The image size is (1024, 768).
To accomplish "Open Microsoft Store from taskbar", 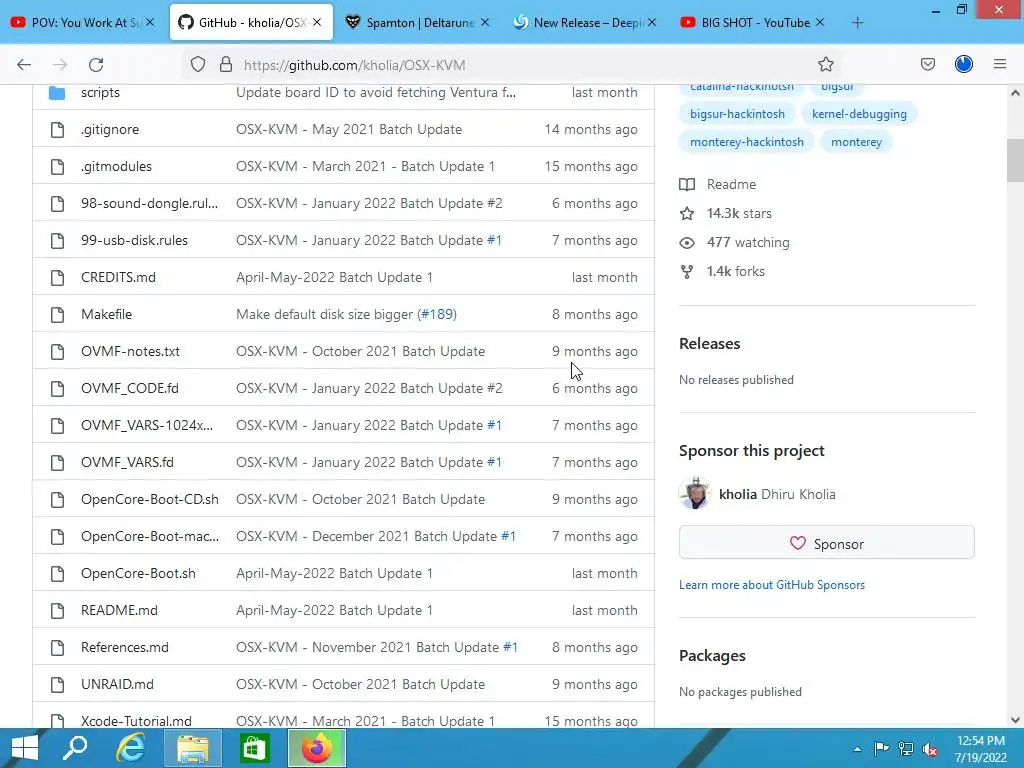I will click(x=254, y=748).
